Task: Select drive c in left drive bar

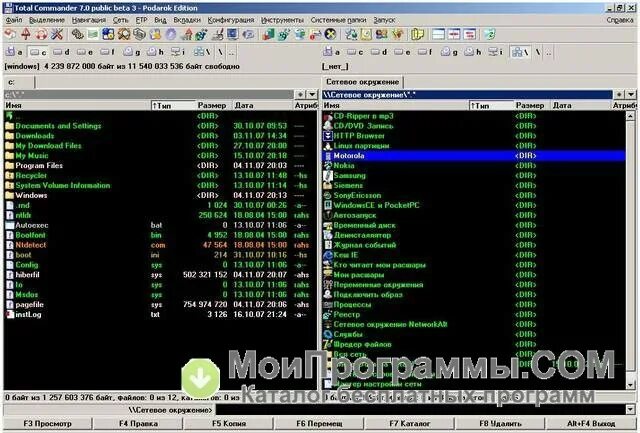Action: (x=38, y=52)
